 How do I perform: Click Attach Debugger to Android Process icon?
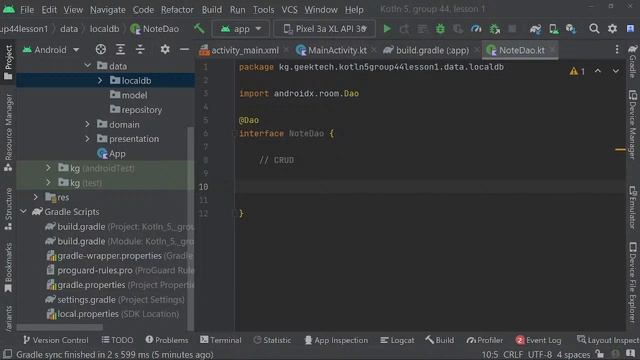tap(494, 29)
